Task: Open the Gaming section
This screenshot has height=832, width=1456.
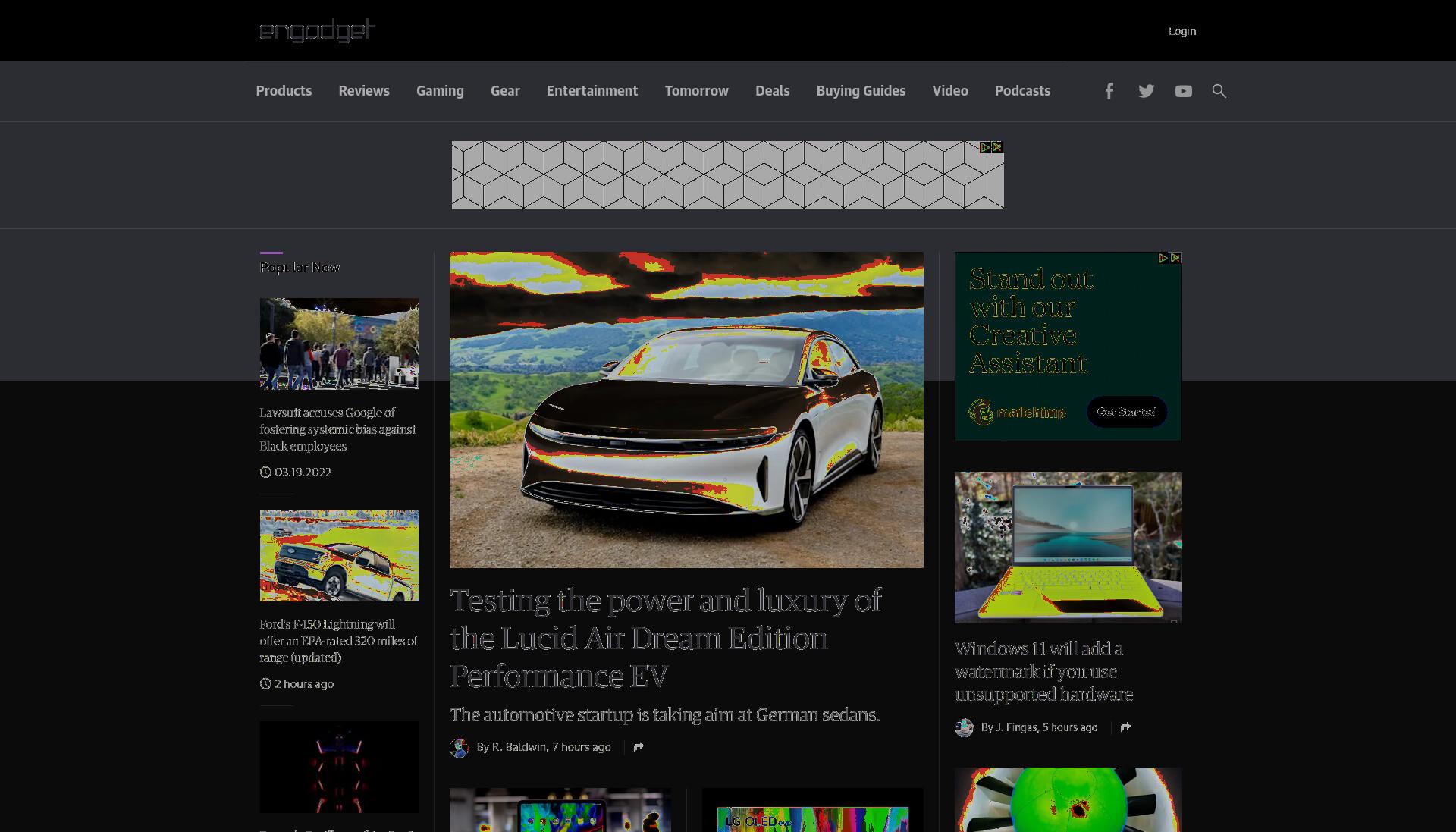Action: 440,91
